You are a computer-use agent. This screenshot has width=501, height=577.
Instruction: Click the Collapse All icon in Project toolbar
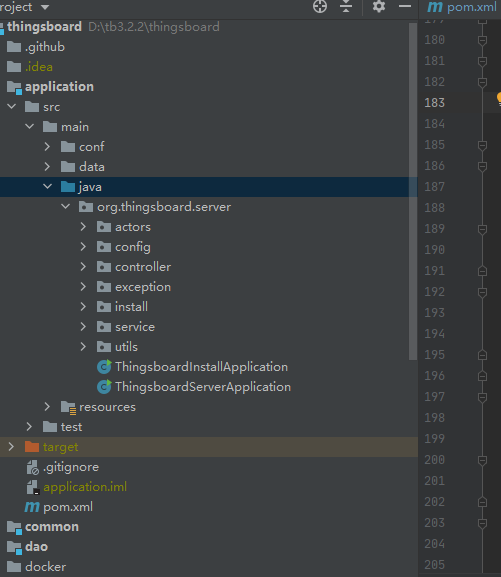click(x=346, y=6)
